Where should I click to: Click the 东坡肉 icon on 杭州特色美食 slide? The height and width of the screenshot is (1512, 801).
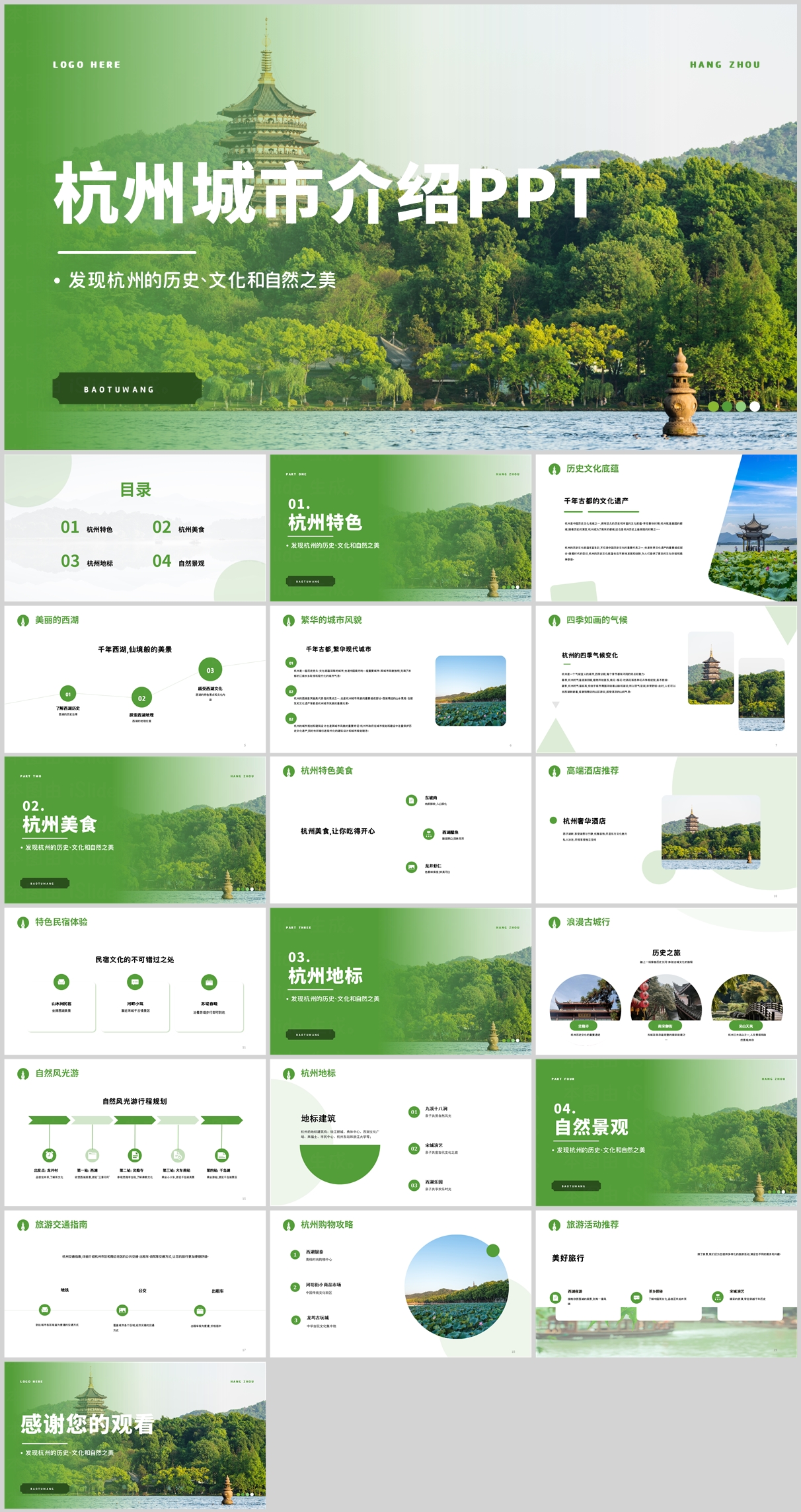tap(412, 800)
